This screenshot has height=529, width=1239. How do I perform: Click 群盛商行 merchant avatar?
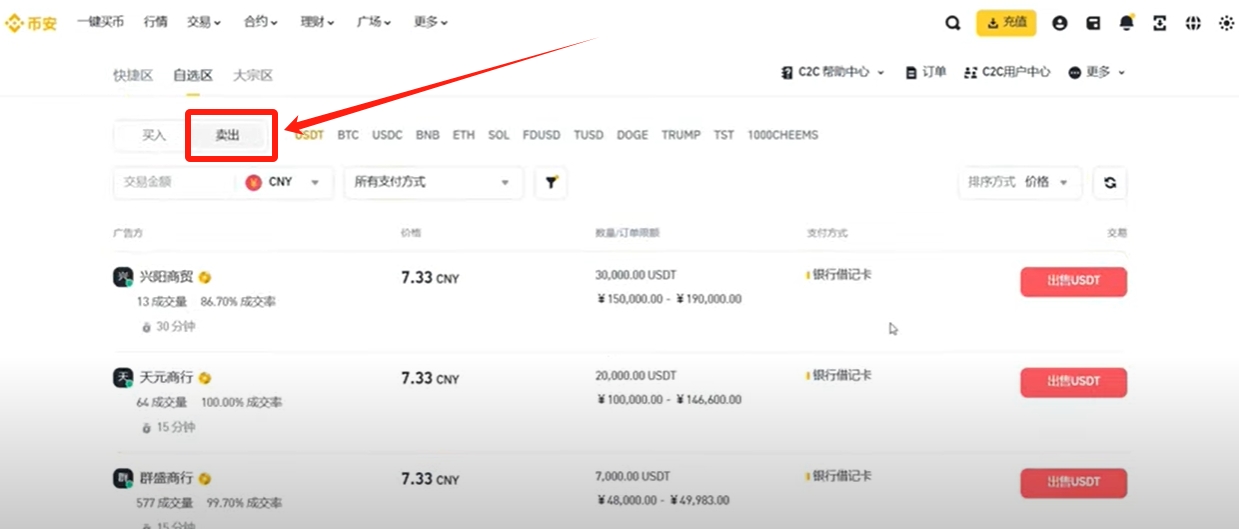pos(123,479)
